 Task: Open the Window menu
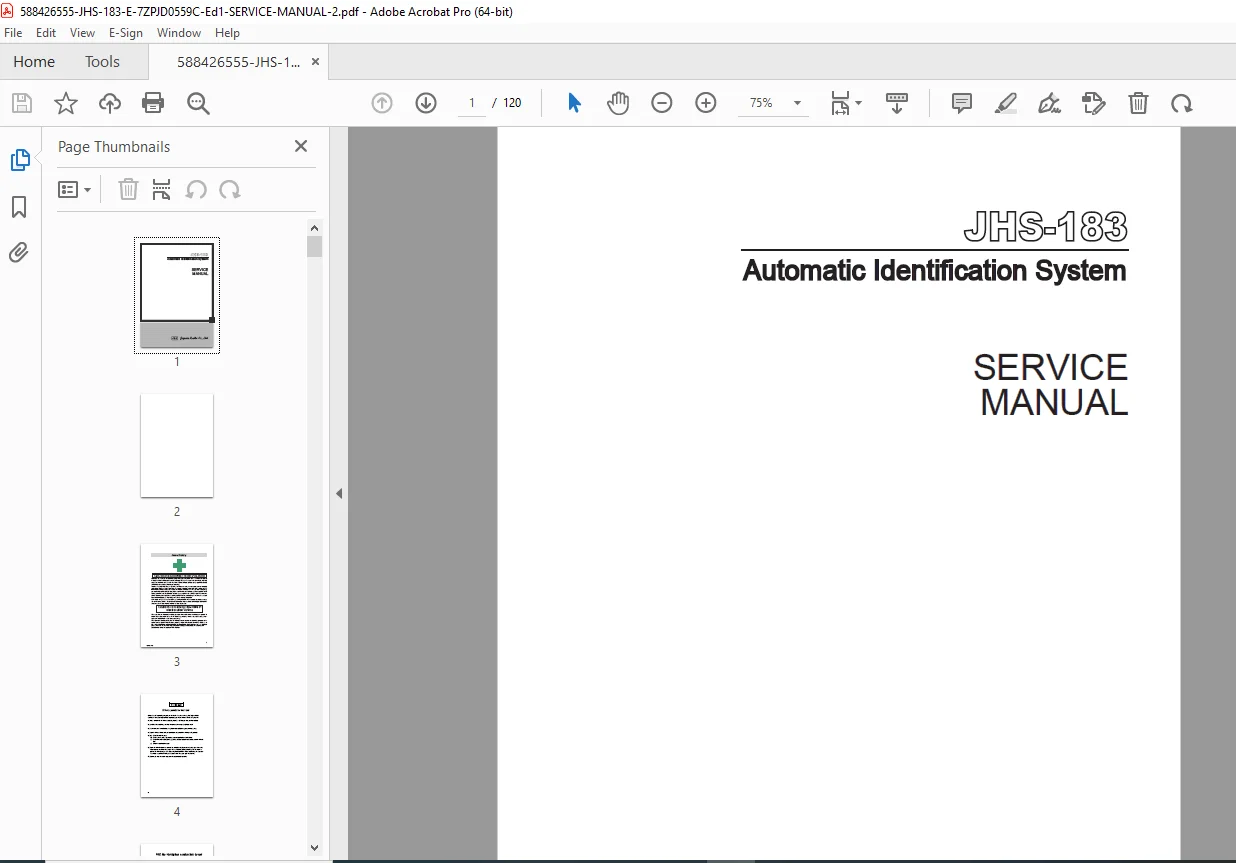point(179,33)
